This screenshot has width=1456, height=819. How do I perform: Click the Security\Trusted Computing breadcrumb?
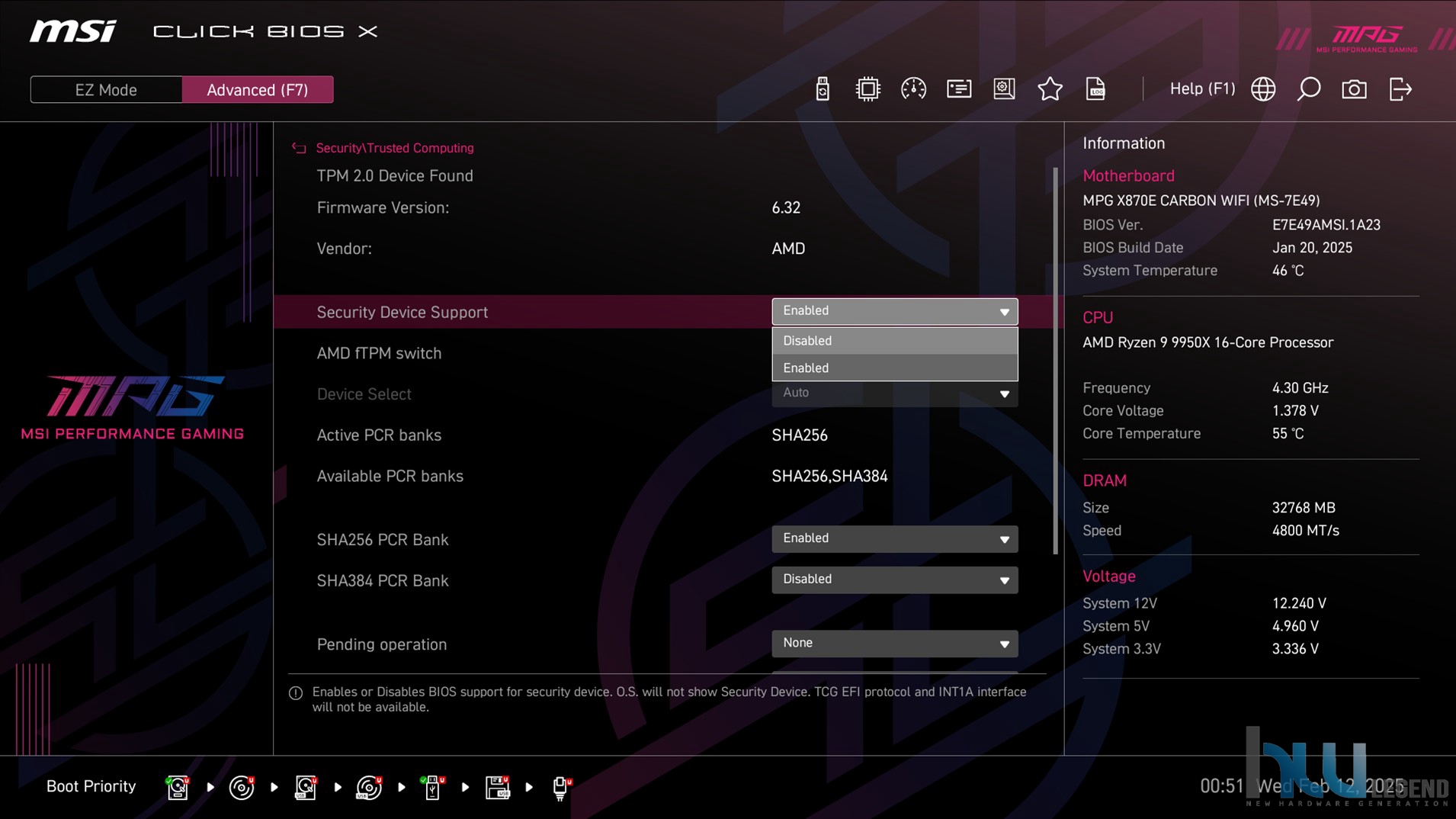395,148
